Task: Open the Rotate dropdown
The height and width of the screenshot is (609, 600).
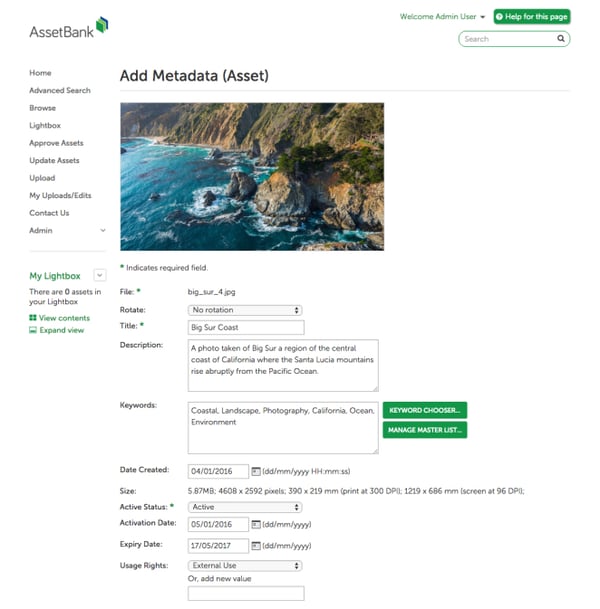Action: pos(245,310)
